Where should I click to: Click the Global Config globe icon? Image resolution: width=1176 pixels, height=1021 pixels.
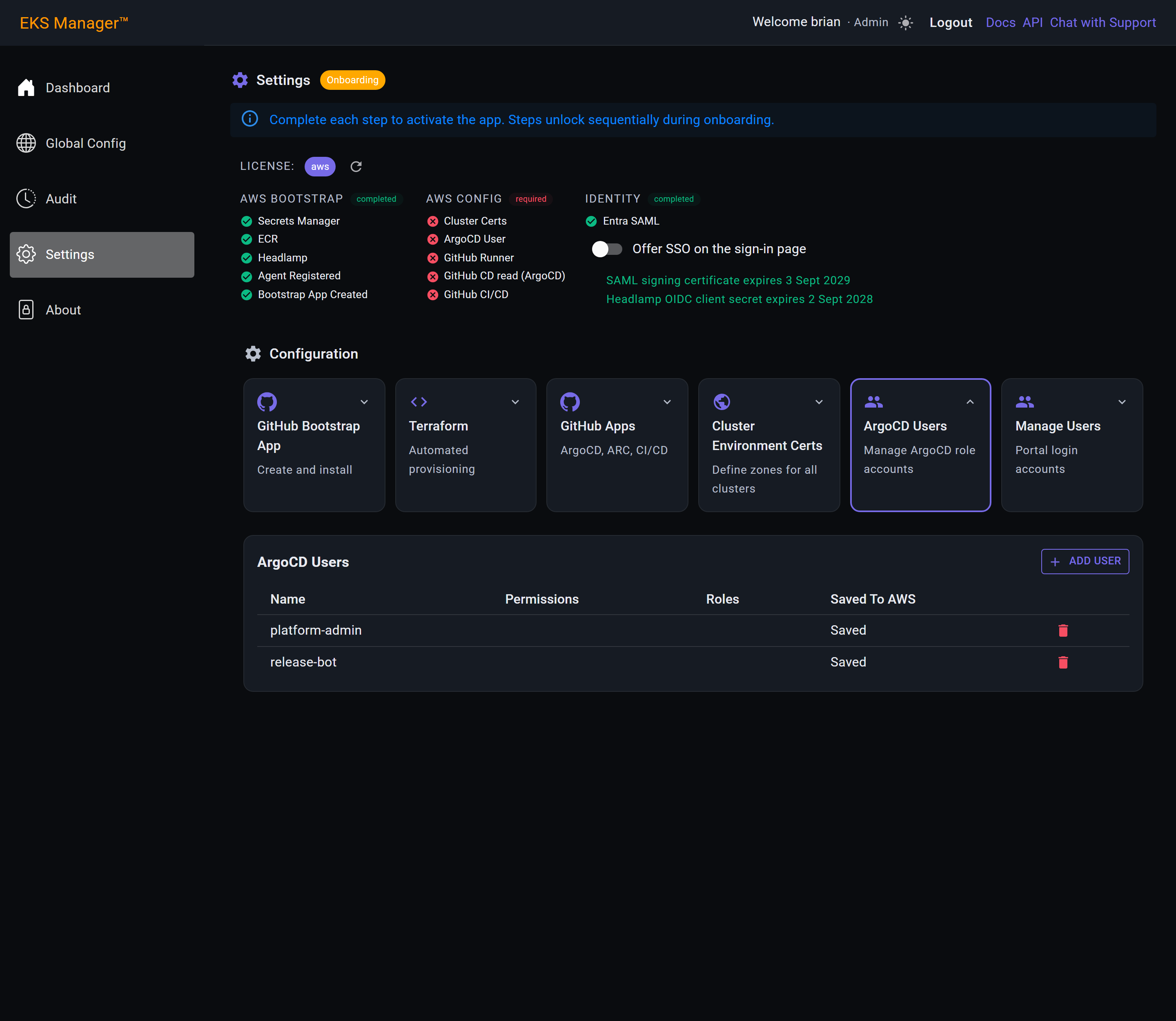[26, 143]
